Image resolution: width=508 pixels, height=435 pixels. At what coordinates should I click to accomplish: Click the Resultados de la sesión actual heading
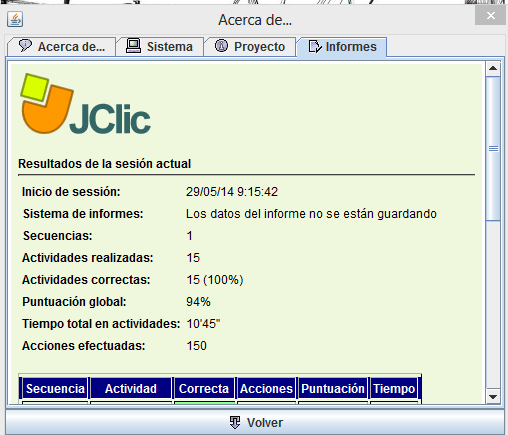(x=104, y=164)
